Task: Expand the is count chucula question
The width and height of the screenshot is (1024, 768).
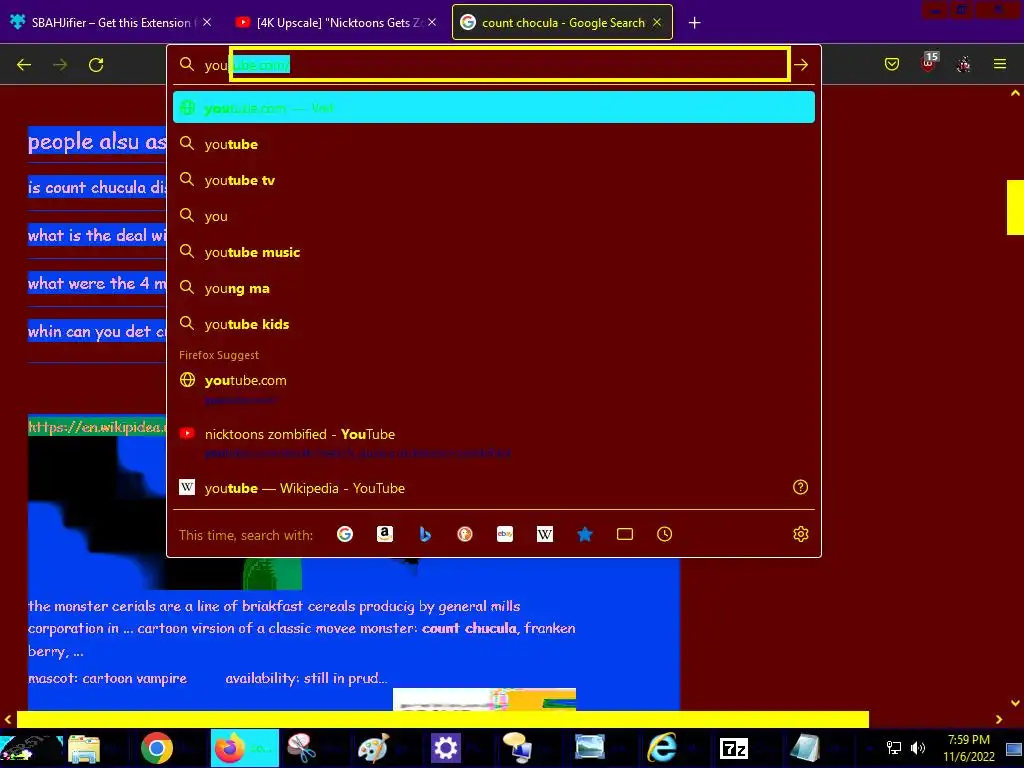Action: click(97, 187)
